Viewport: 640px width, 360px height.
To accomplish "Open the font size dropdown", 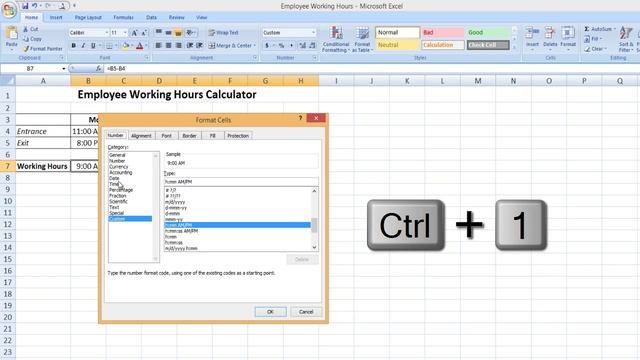I will click(125, 33).
